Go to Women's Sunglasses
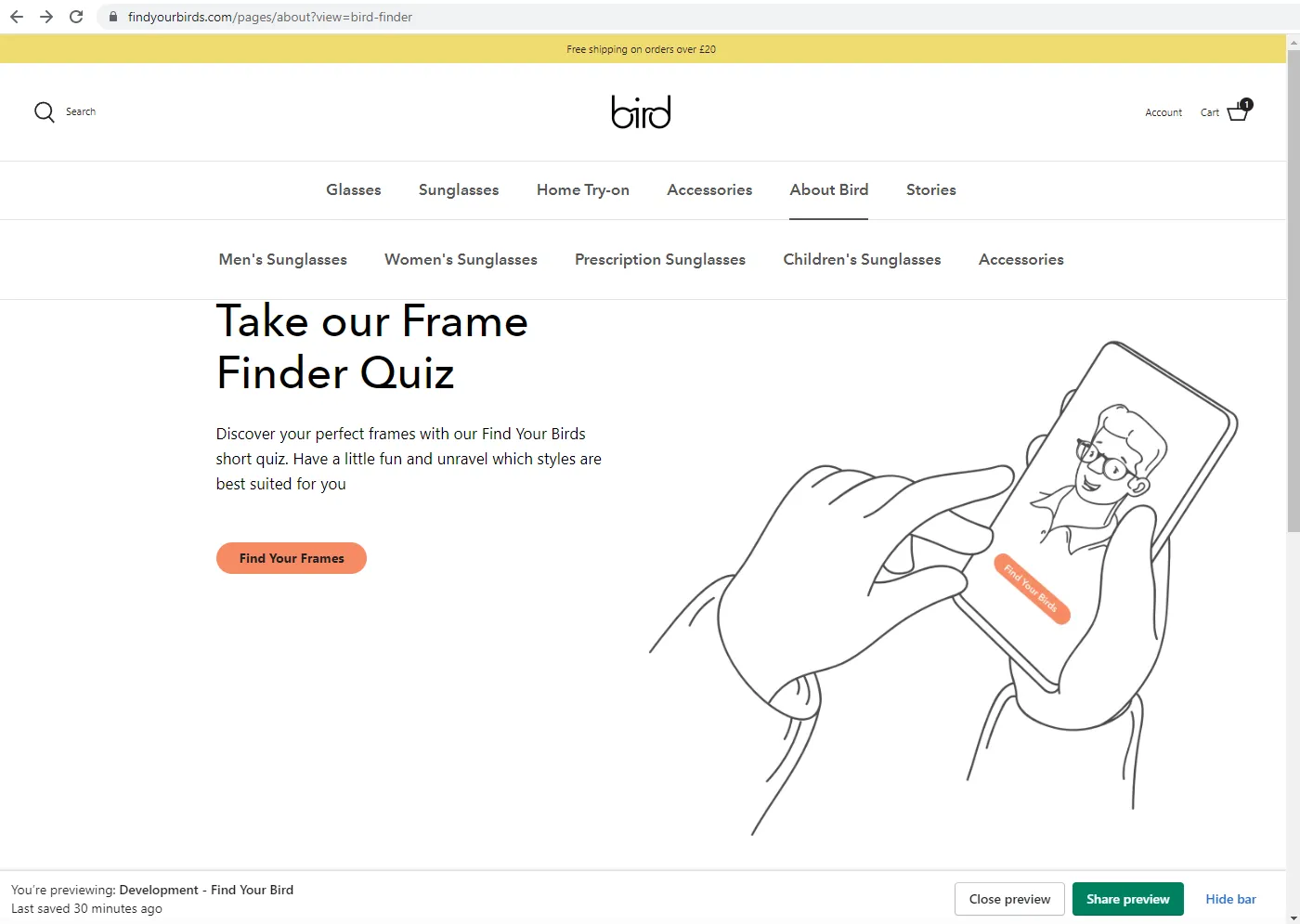 (x=461, y=259)
